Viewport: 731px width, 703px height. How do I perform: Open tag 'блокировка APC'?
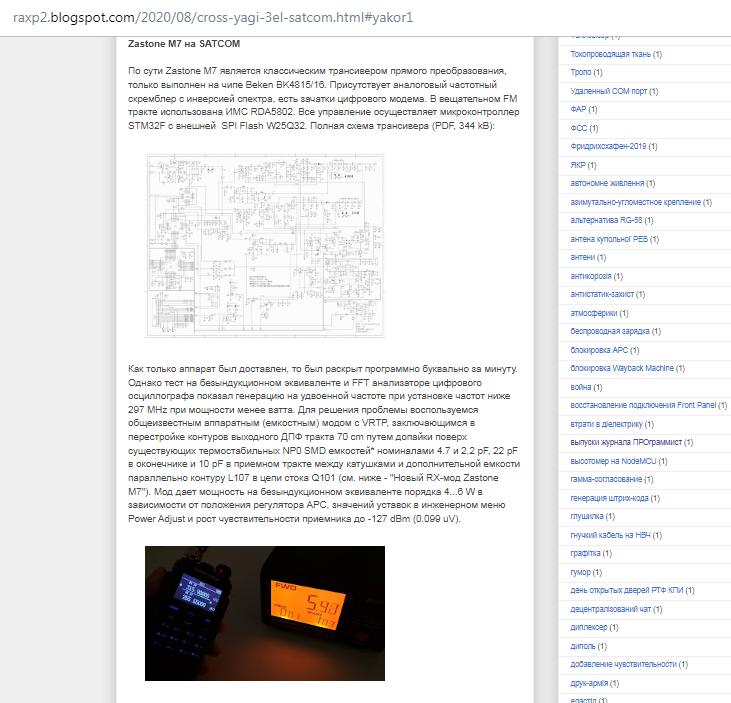599,350
